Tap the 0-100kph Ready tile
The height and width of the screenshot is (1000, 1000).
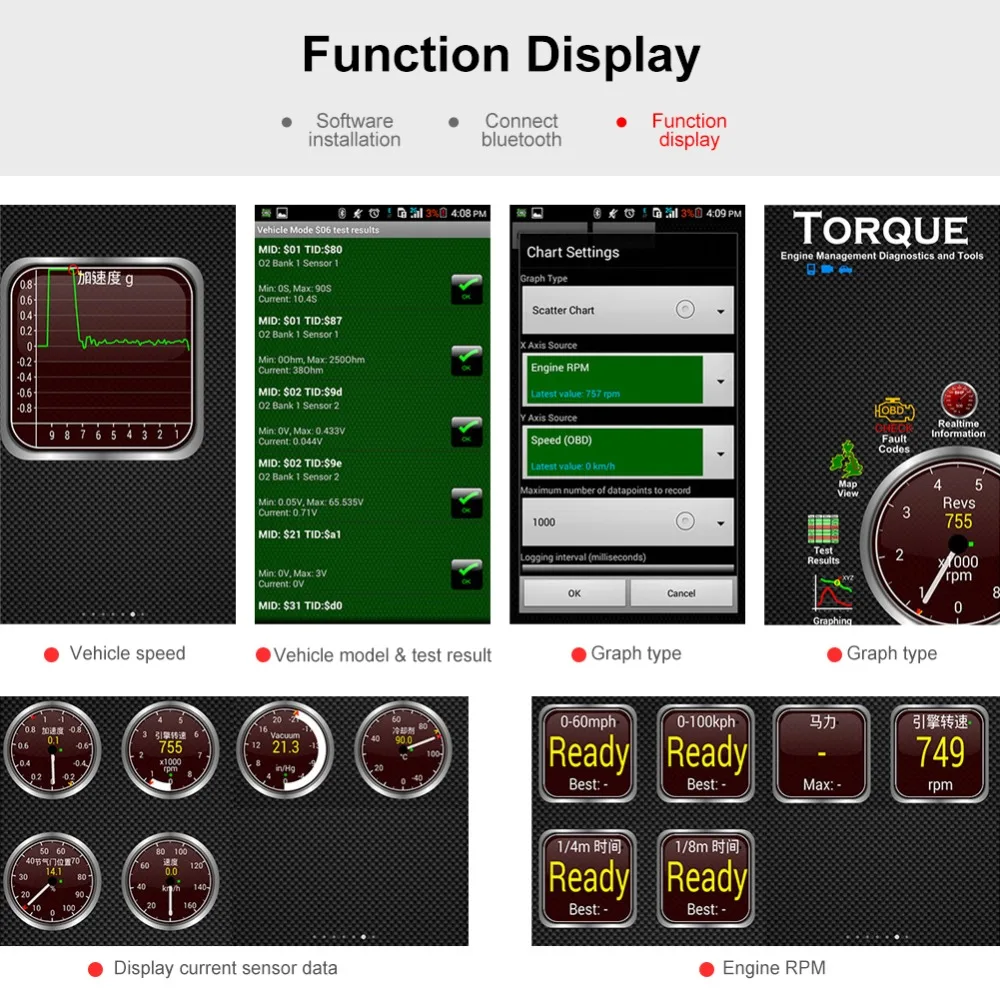pyautogui.click(x=705, y=754)
